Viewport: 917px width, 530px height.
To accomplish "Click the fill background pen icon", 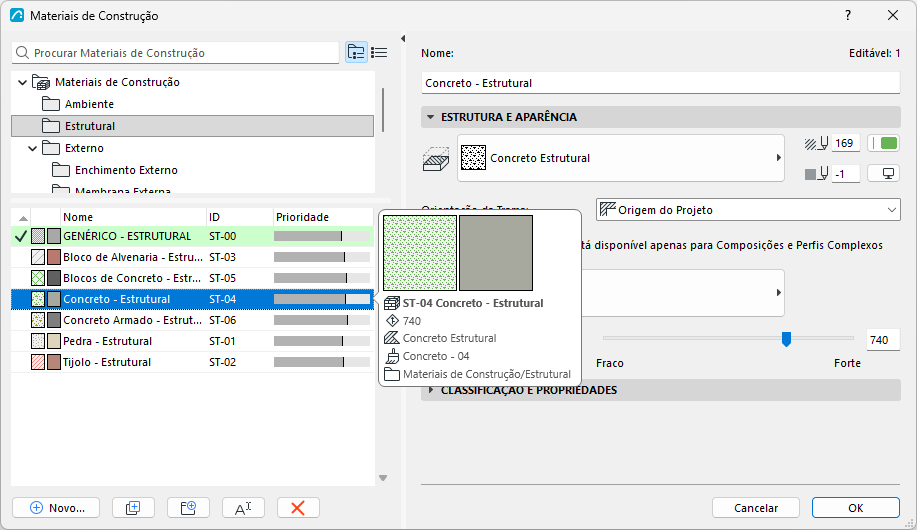I will [x=816, y=173].
